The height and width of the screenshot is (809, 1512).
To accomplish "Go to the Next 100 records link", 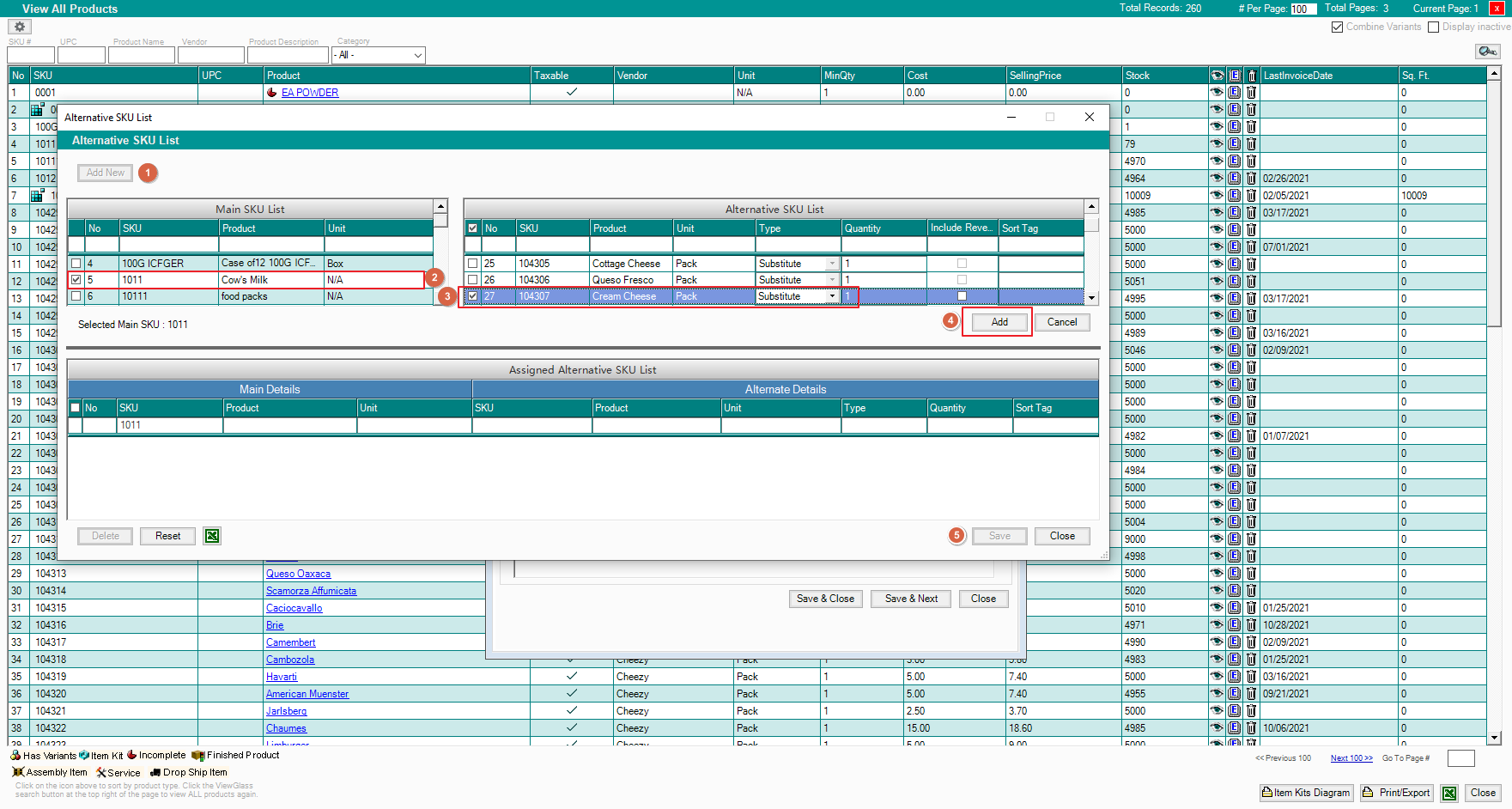I will (1351, 758).
